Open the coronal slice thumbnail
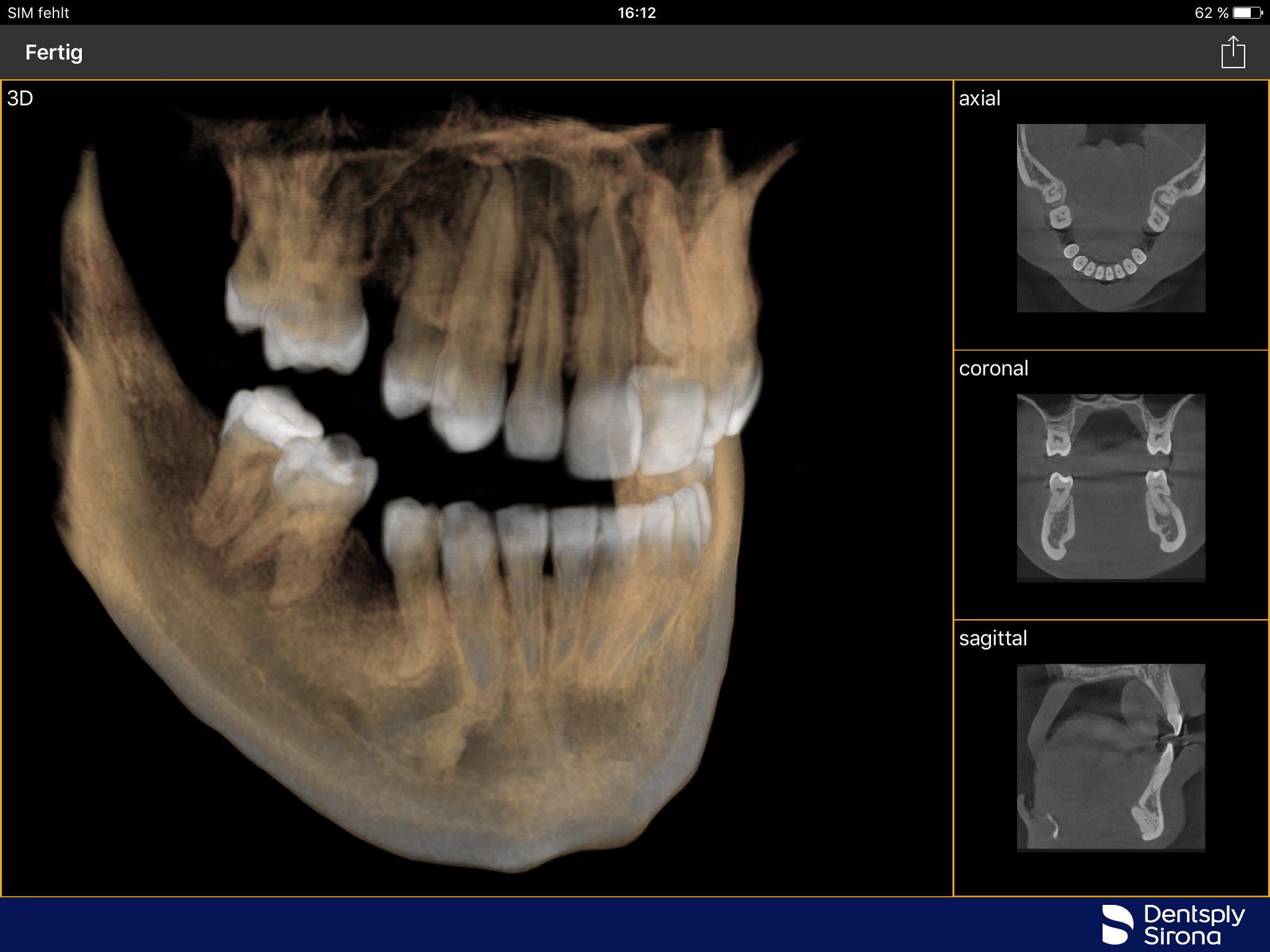The width and height of the screenshot is (1270, 952). click(1111, 488)
